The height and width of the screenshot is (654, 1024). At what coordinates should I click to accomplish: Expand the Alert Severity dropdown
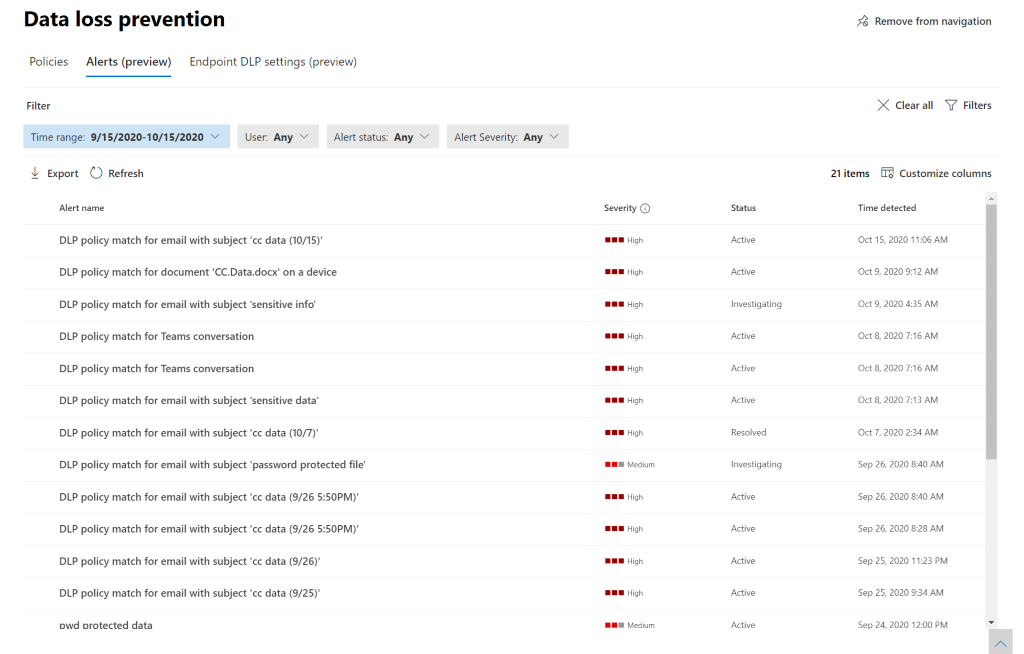coord(507,136)
